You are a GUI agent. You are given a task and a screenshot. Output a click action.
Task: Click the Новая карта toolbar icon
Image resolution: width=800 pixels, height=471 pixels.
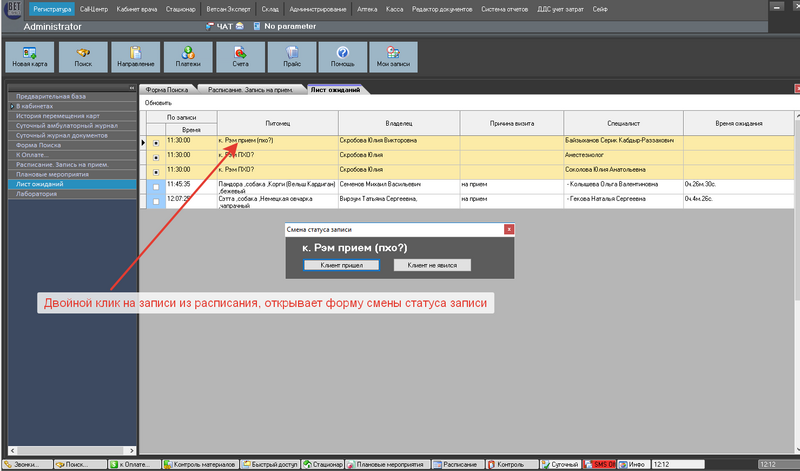27,56
